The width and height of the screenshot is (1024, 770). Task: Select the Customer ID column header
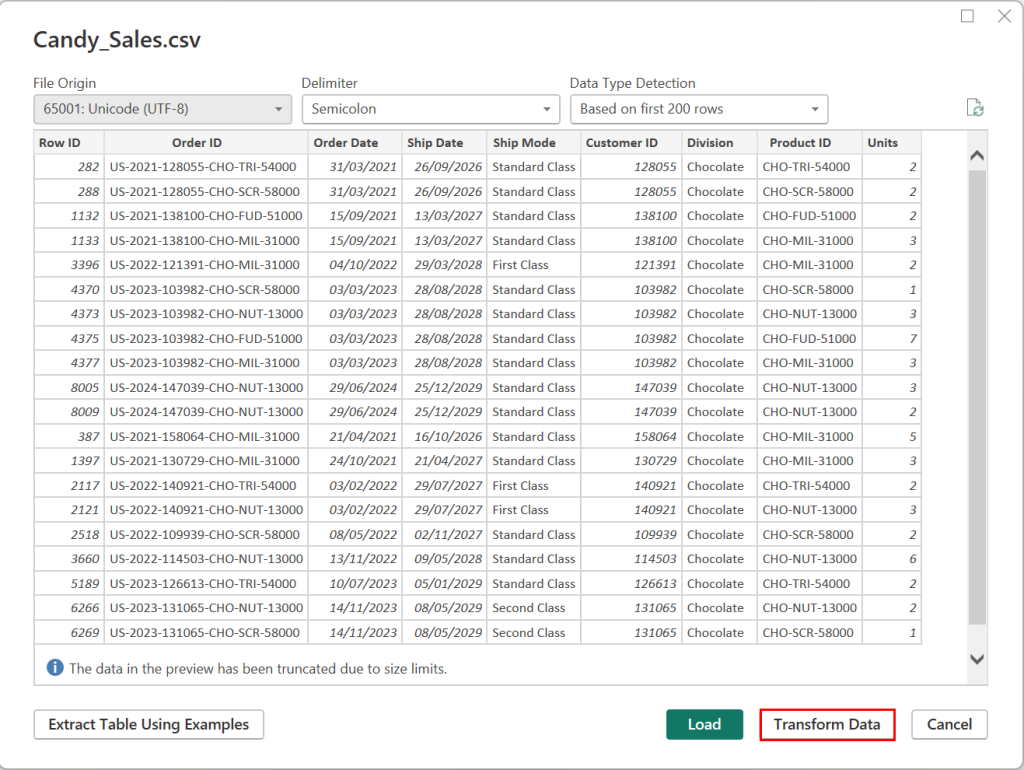coord(631,142)
